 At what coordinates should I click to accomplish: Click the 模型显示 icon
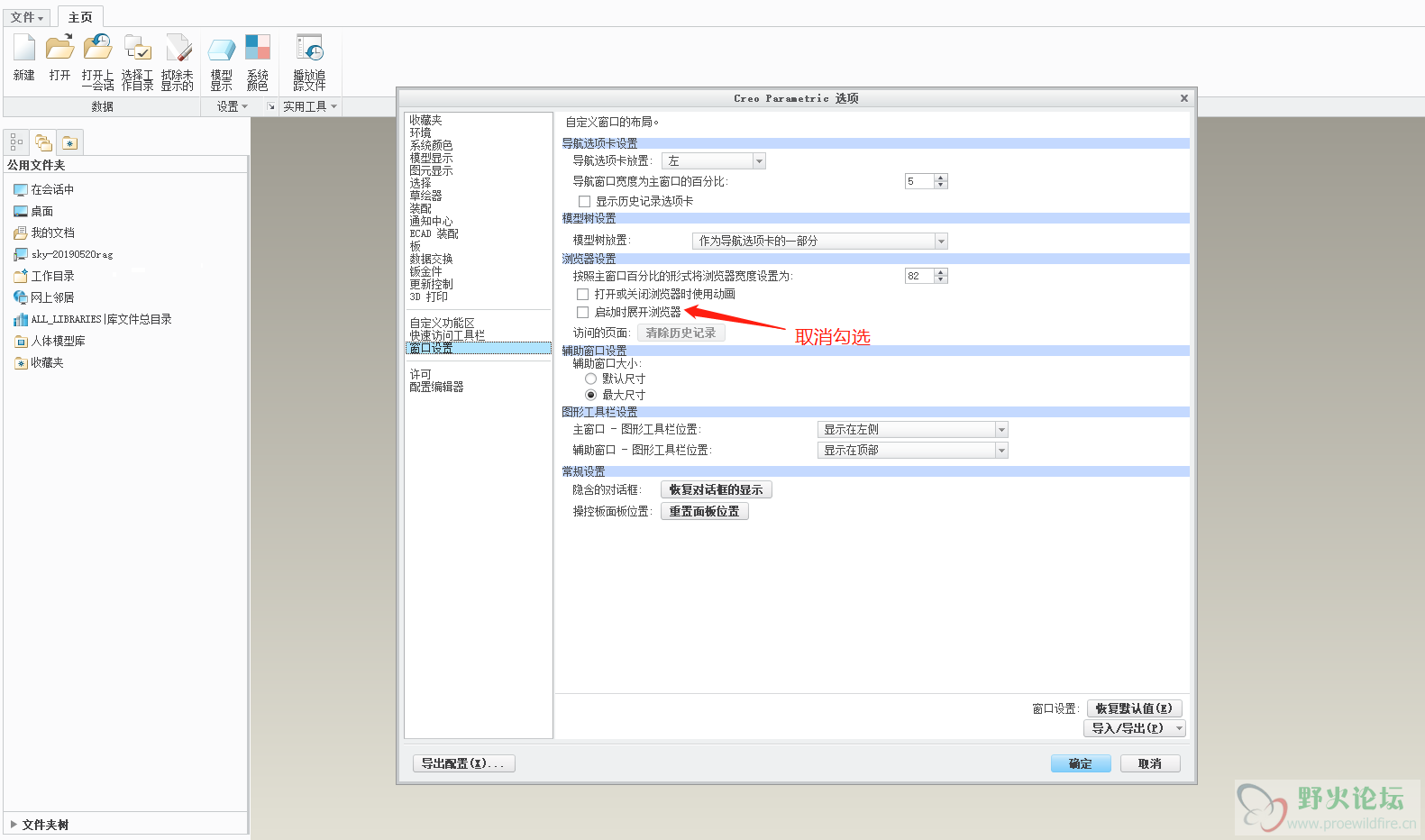pyautogui.click(x=222, y=49)
